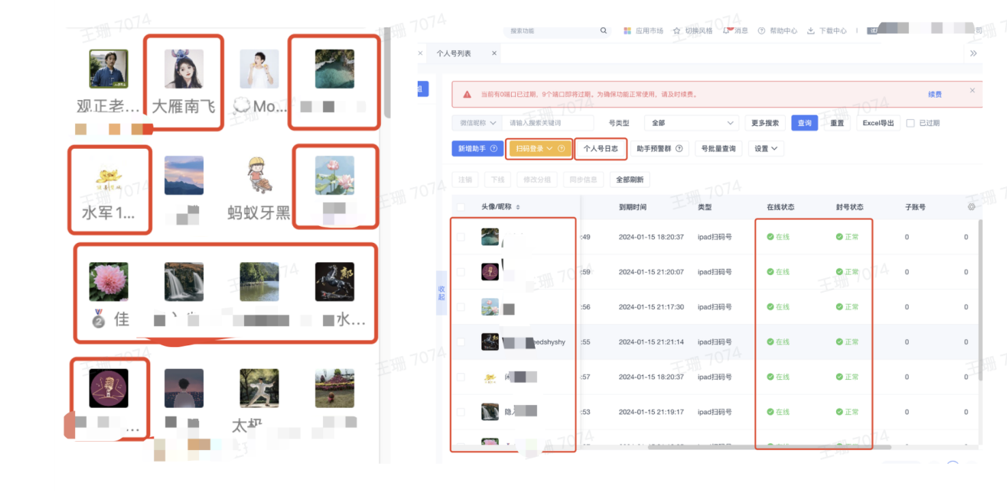Click the 续费 renew link
This screenshot has width=1007, height=491.
(x=935, y=94)
